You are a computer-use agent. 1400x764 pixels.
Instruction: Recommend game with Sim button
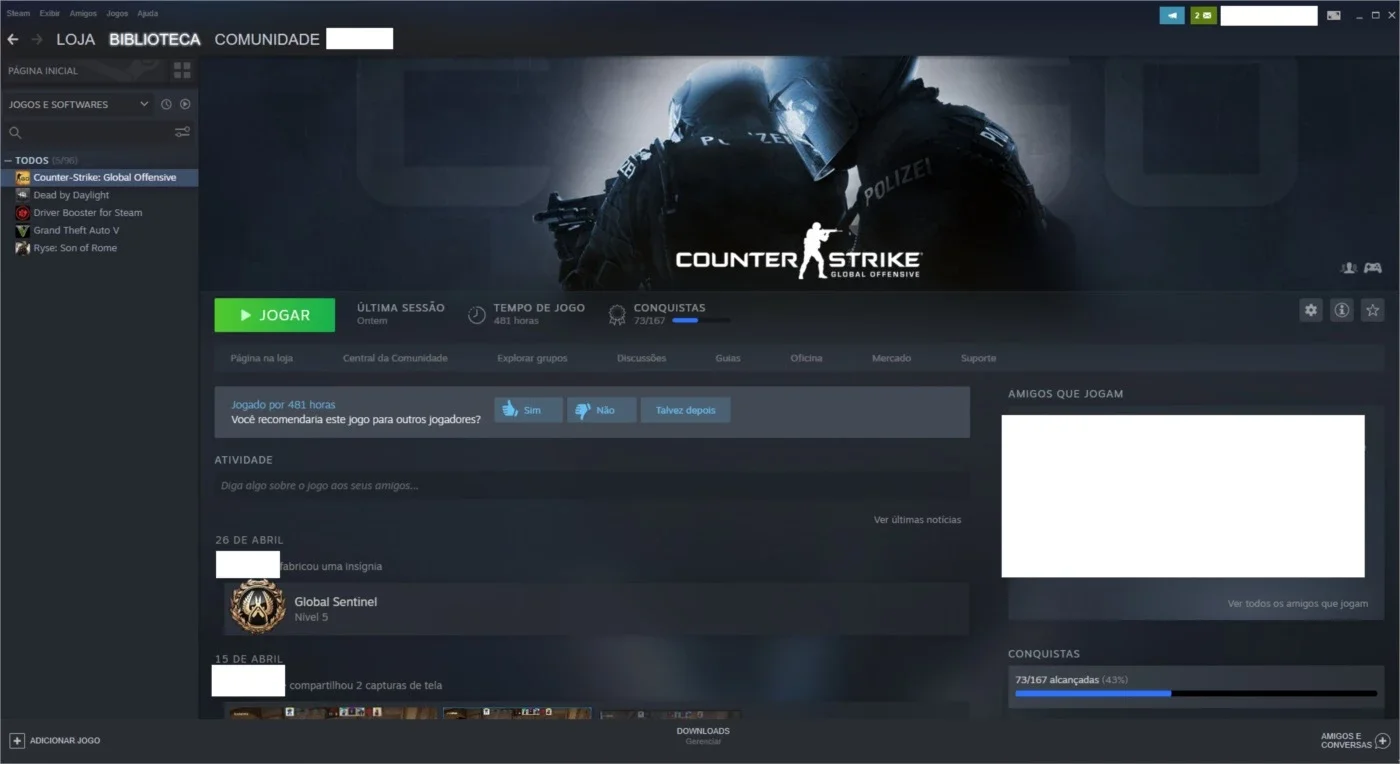(528, 410)
